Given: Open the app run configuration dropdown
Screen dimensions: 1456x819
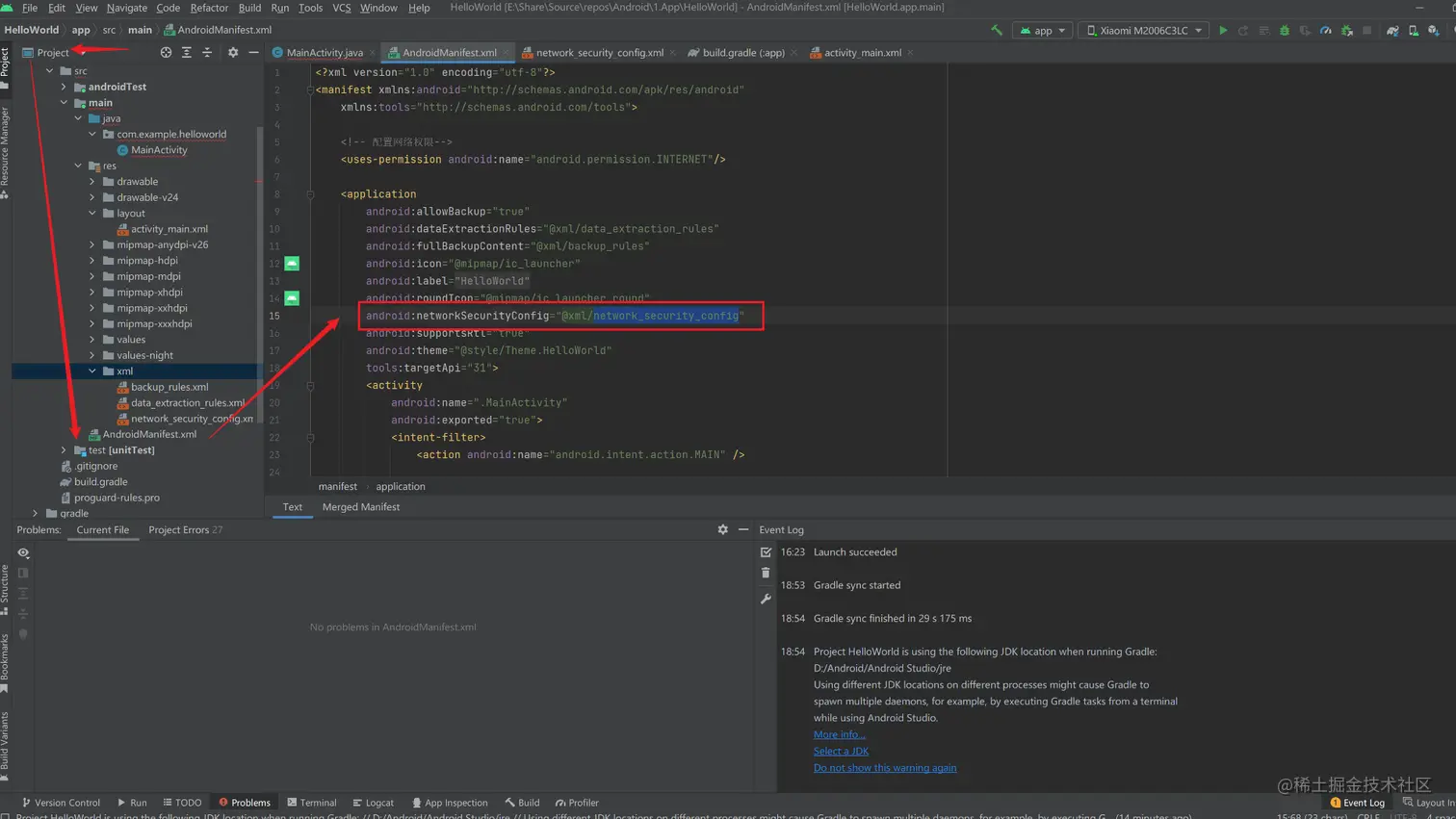Looking at the screenshot, I should pos(1043,31).
